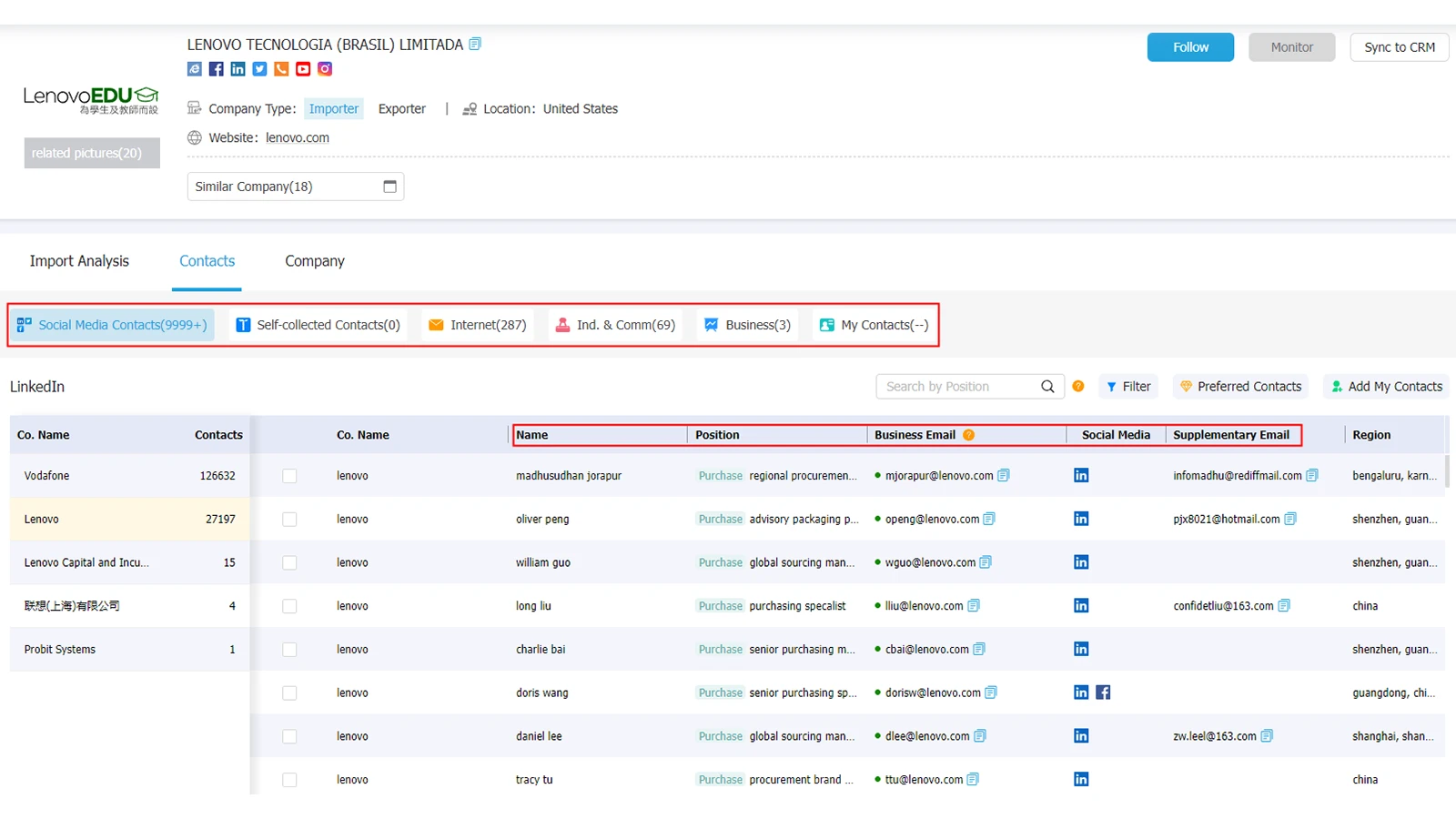Expand the Similar Company(18) dropdown

(x=296, y=187)
